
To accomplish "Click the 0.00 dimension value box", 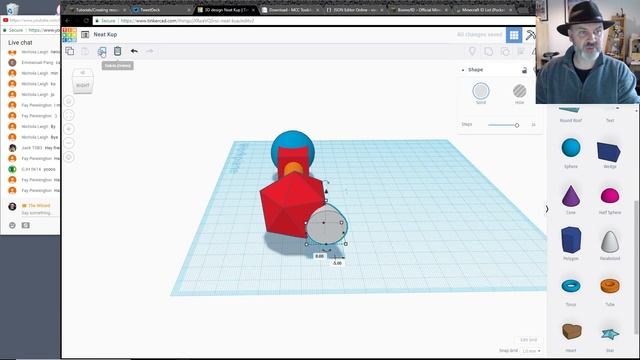I will (320, 256).
